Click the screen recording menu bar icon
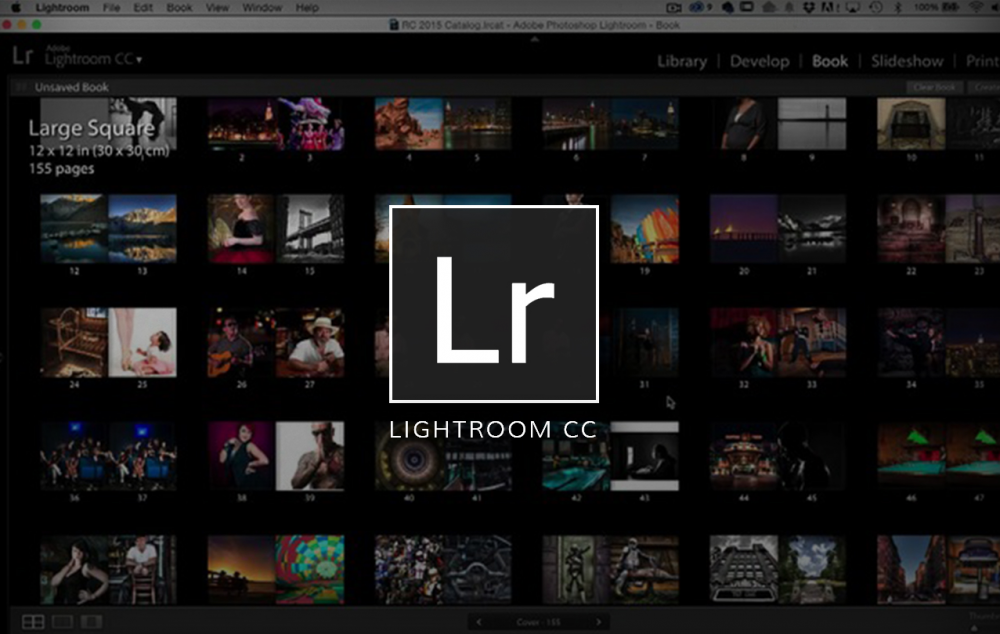Viewport: 1000px width, 634px height. click(x=673, y=8)
